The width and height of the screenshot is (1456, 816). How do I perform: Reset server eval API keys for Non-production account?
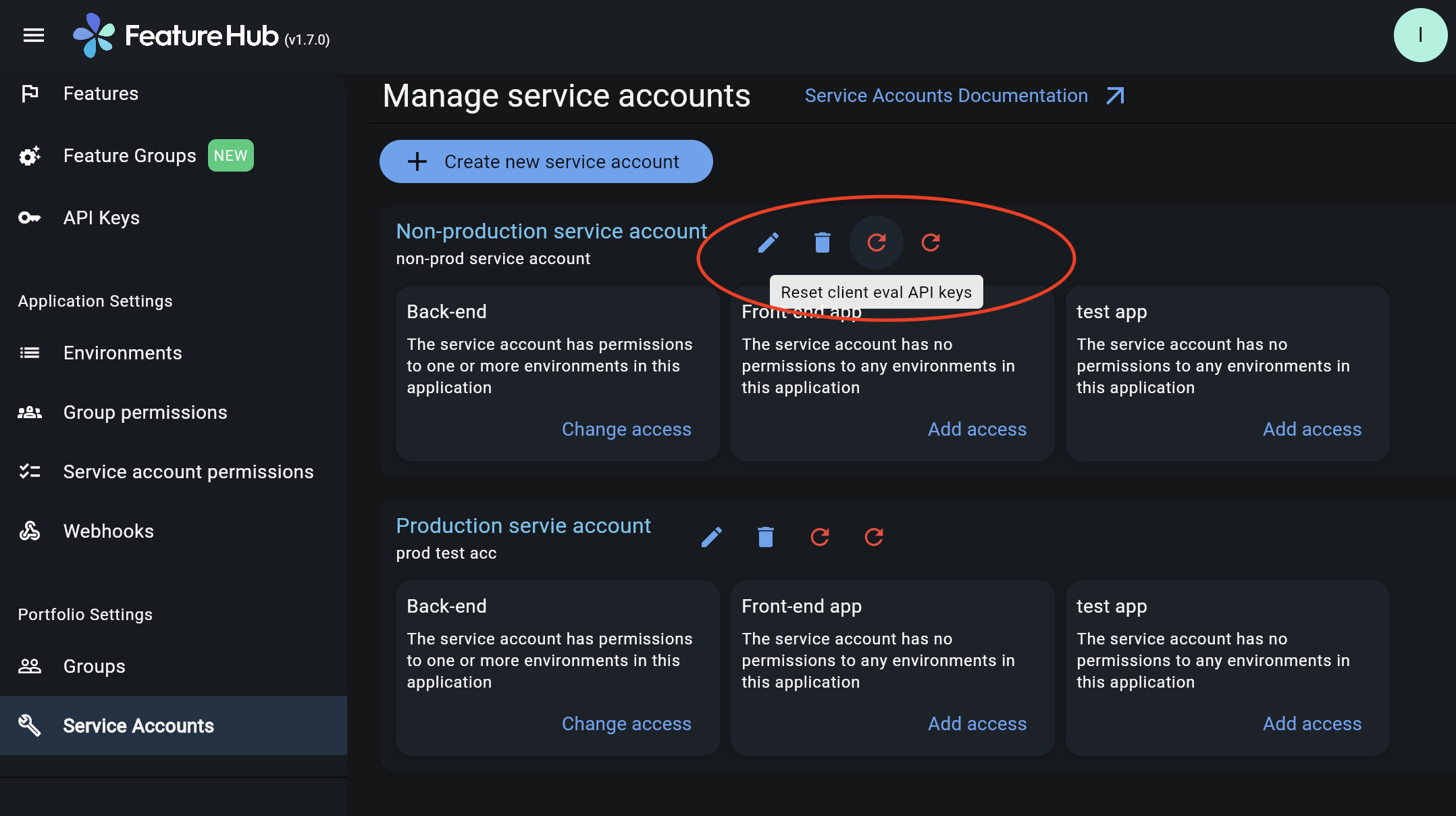click(x=931, y=242)
